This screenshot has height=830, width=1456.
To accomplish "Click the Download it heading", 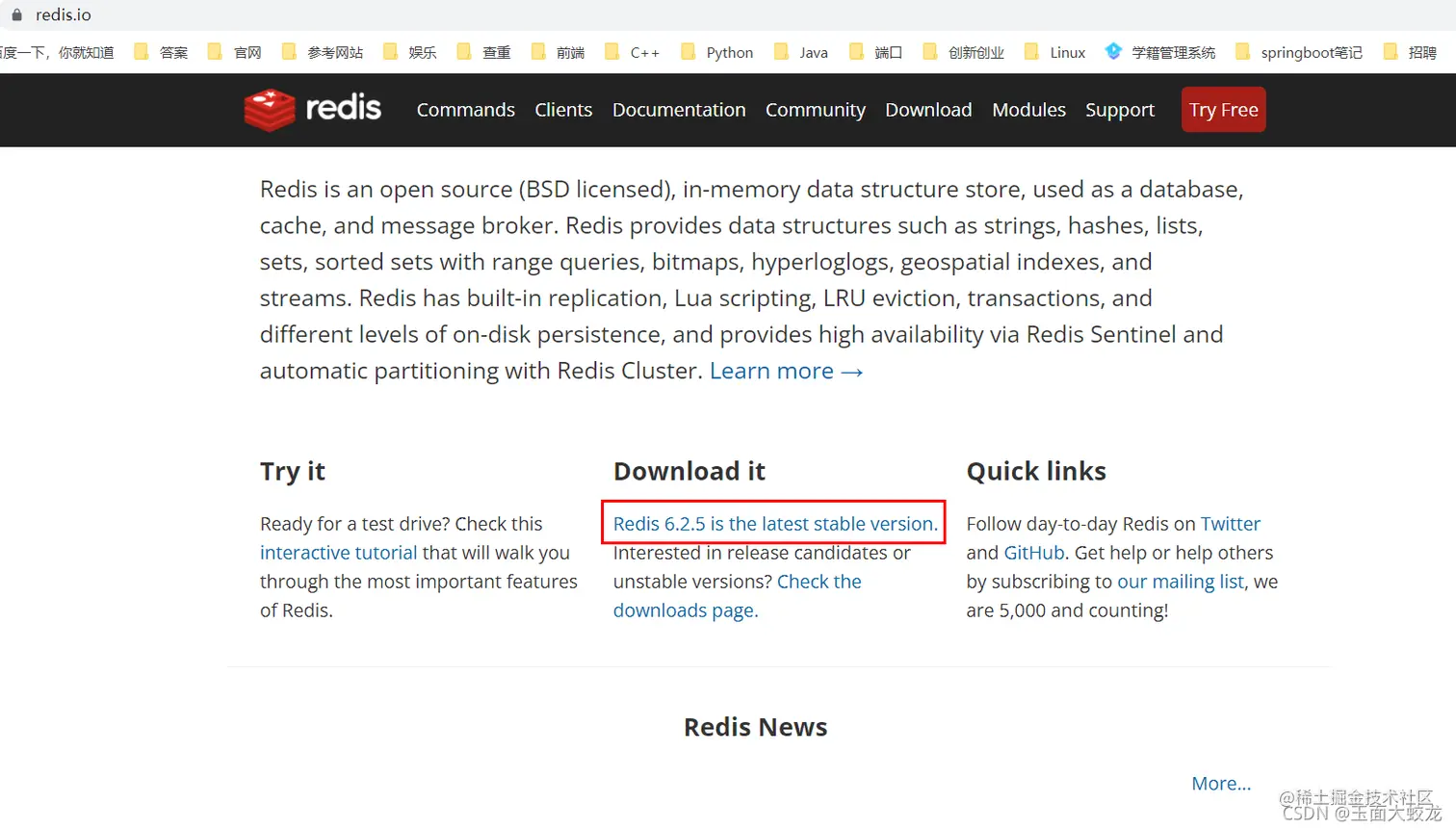I will coord(689,471).
